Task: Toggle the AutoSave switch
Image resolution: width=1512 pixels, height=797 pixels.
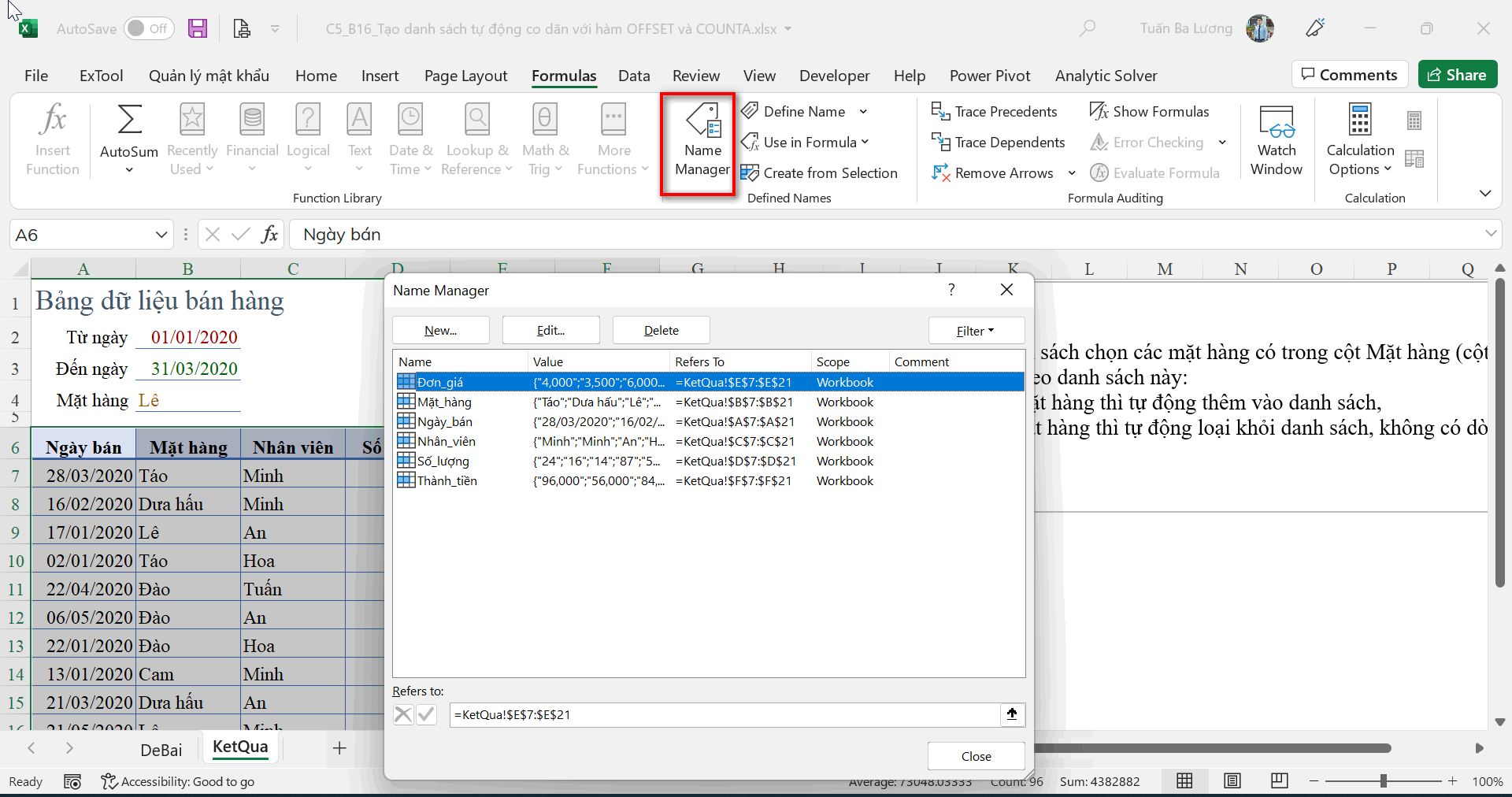Action: (149, 29)
